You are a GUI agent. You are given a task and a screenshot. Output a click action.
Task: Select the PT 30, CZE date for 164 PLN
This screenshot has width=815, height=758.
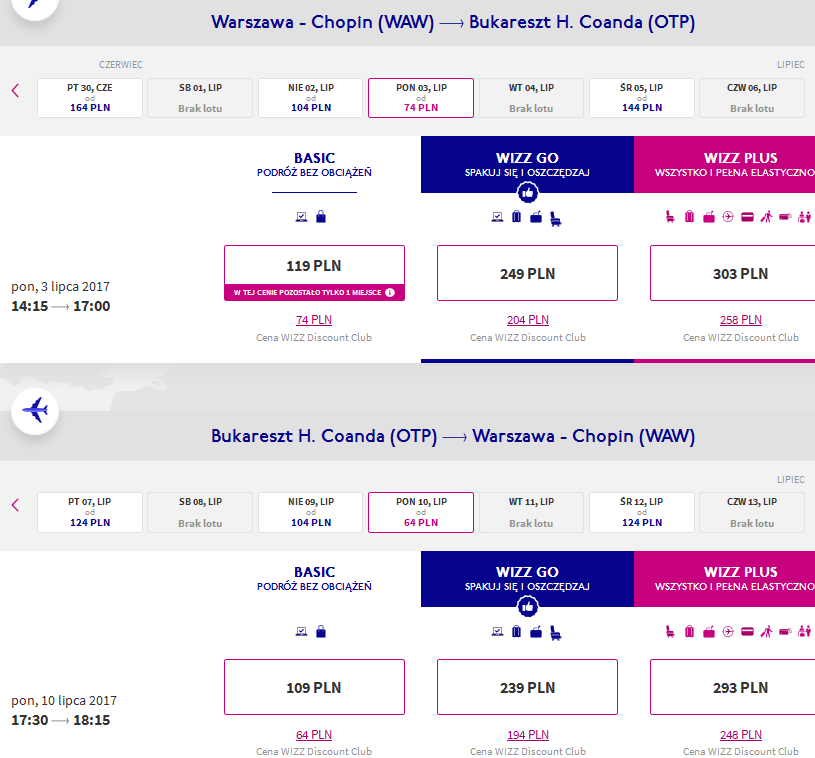click(x=90, y=98)
